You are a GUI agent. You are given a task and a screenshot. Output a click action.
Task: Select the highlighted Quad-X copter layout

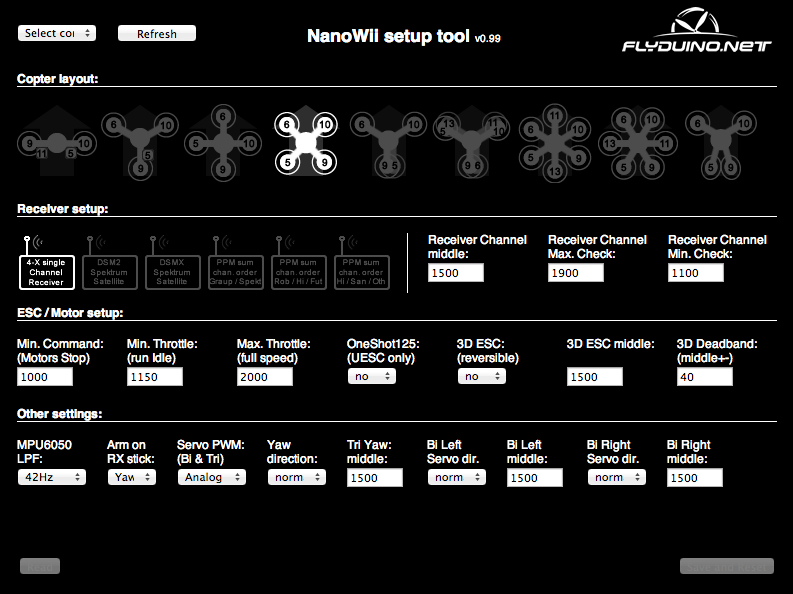point(305,143)
